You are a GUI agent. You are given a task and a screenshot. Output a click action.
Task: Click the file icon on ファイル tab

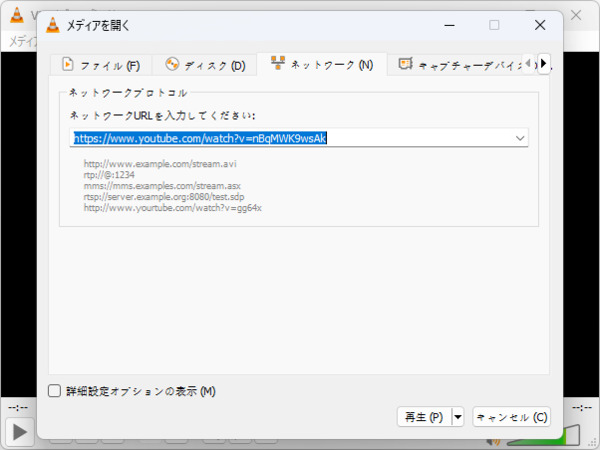68,64
